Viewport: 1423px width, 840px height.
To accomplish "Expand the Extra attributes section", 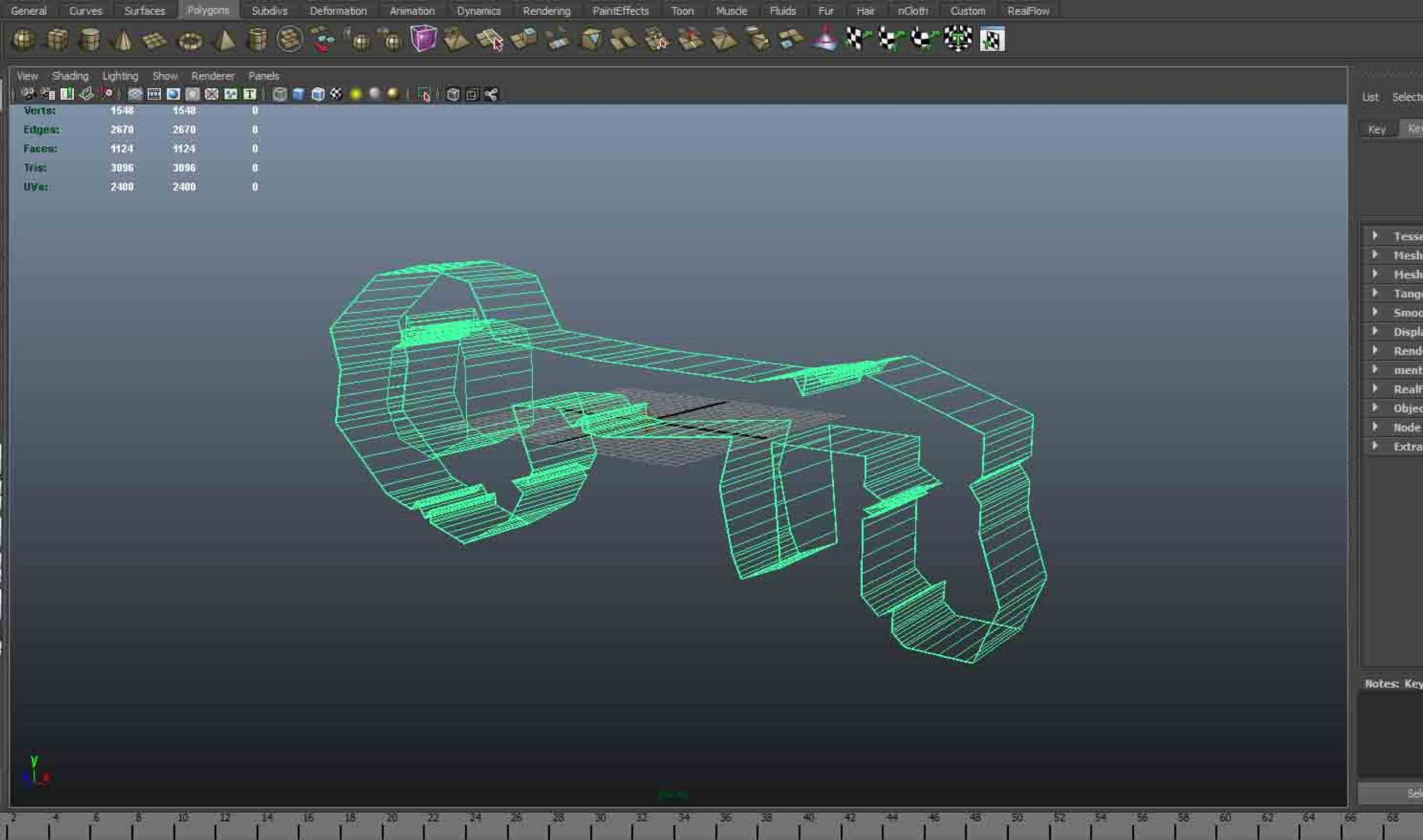I will pyautogui.click(x=1393, y=446).
